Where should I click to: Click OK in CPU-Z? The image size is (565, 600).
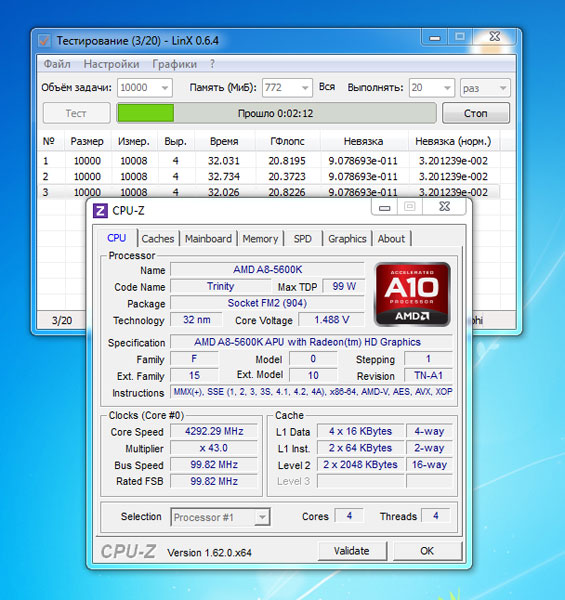[427, 551]
